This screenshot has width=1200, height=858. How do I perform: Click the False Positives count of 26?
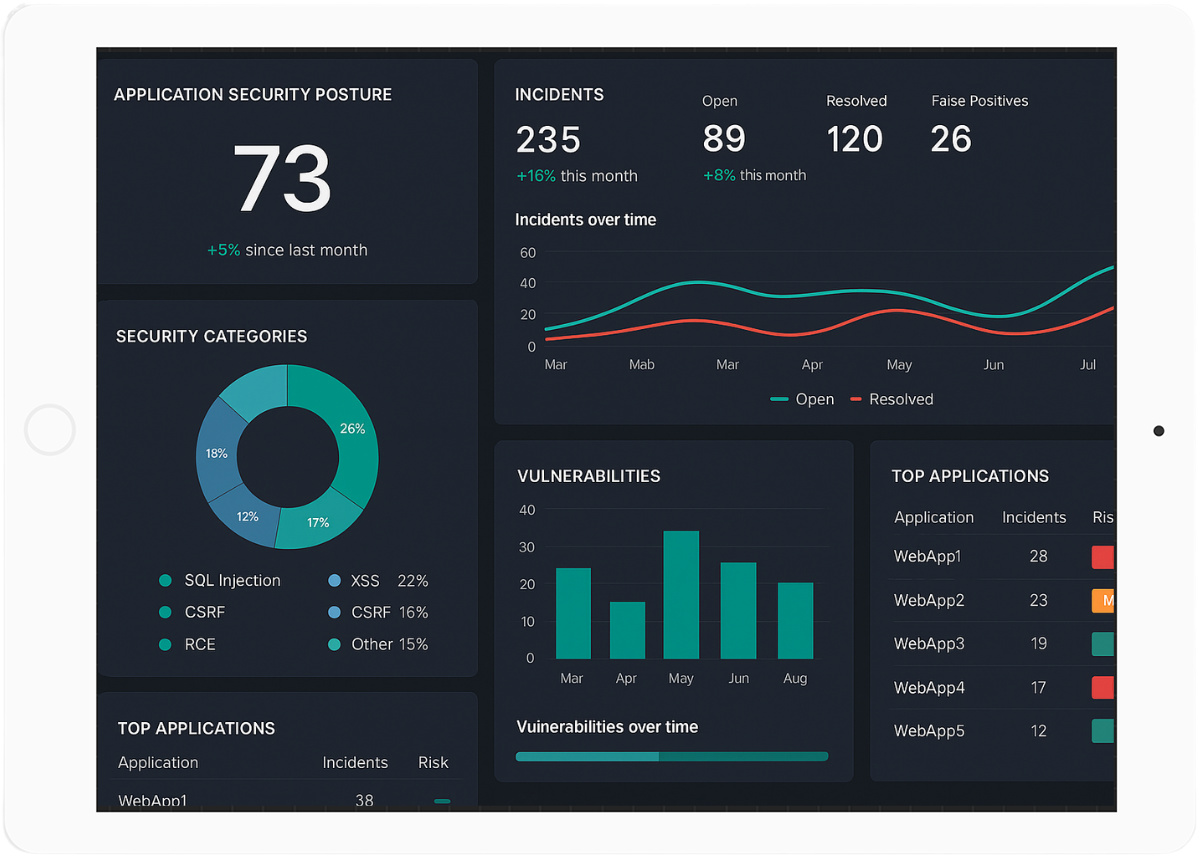(951, 139)
